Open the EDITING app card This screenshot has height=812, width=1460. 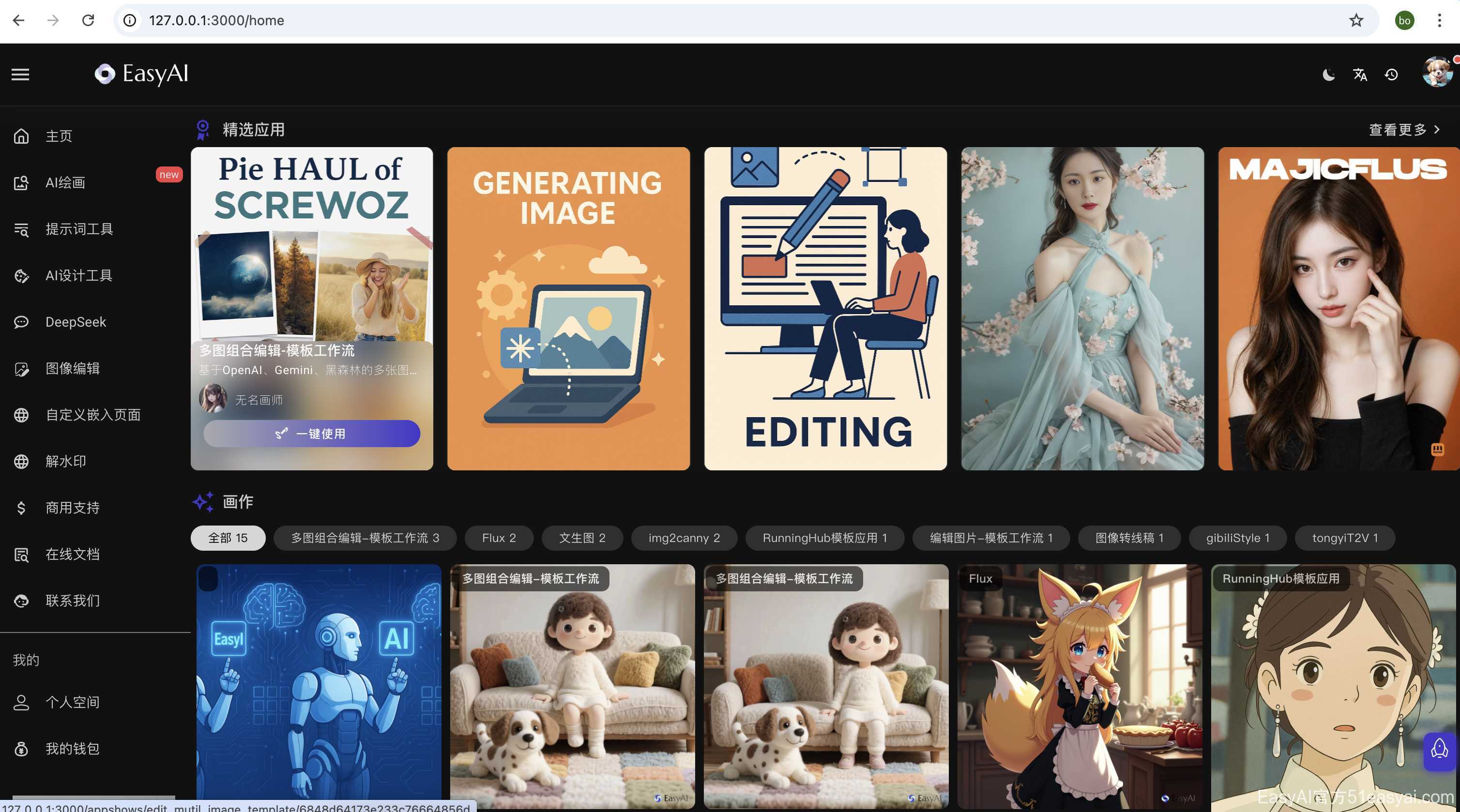pos(825,309)
